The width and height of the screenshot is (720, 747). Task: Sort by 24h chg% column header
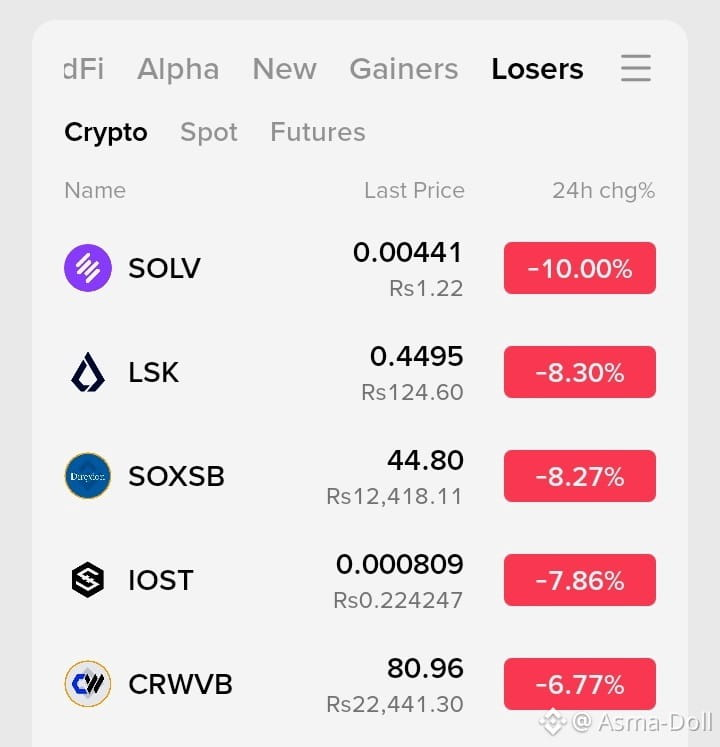point(603,191)
